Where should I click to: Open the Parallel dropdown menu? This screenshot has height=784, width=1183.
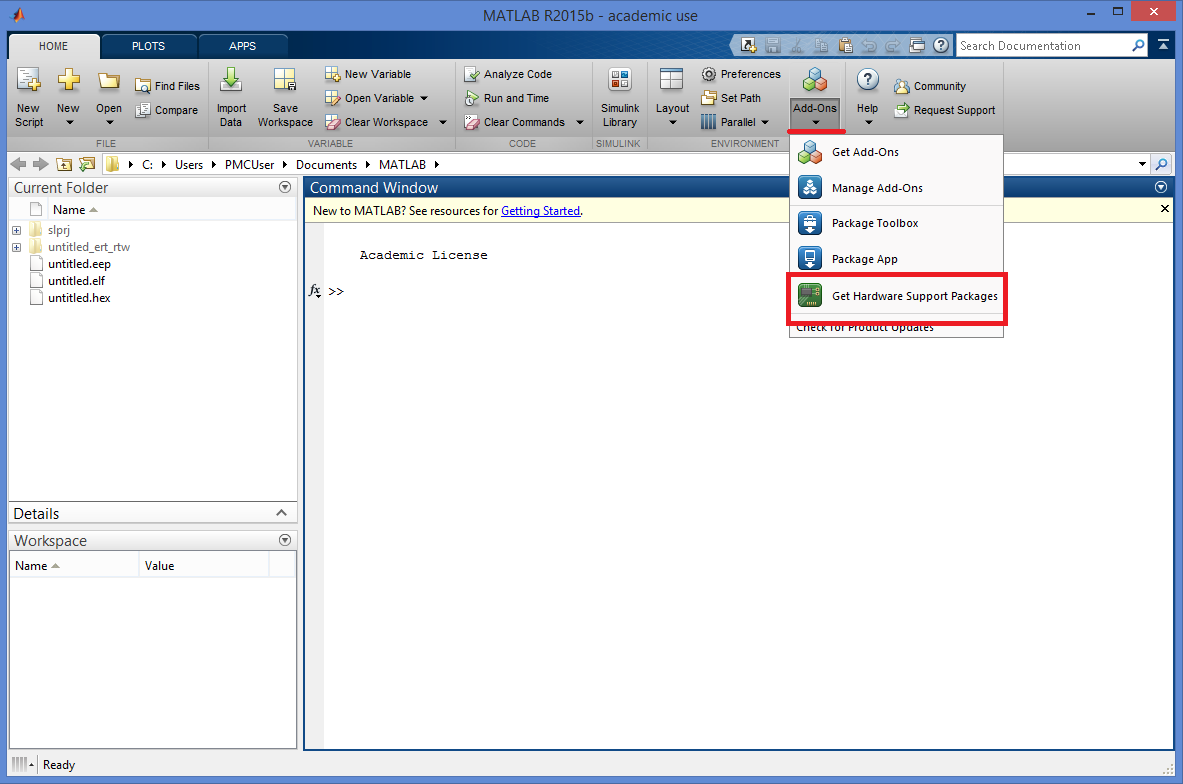coord(735,122)
